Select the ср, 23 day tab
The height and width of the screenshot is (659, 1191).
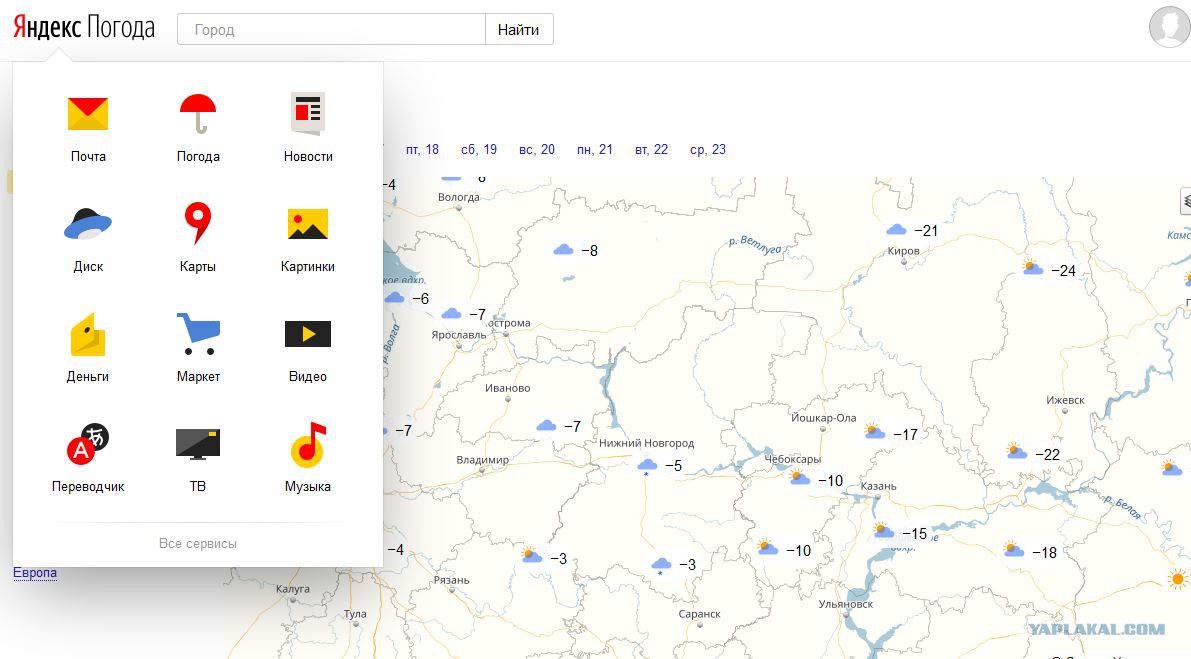[708, 150]
